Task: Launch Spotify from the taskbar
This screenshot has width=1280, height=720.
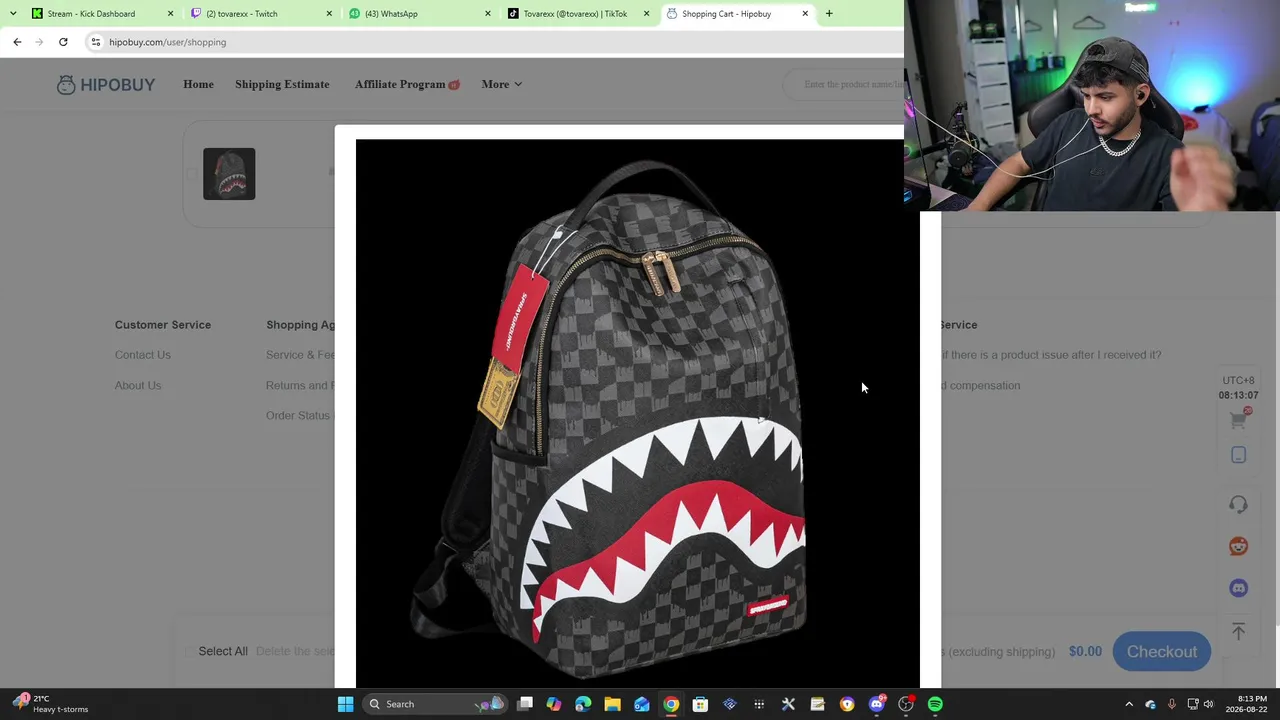Action: click(x=935, y=704)
